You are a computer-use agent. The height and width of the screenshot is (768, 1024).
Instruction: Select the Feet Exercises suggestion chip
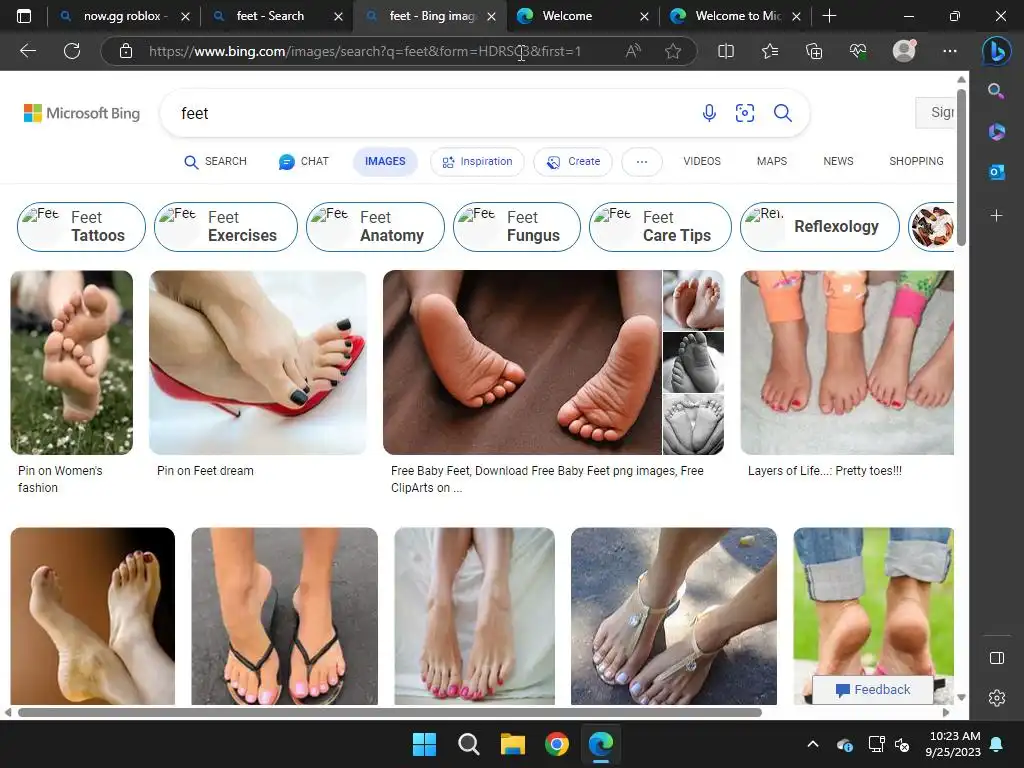[x=226, y=227]
